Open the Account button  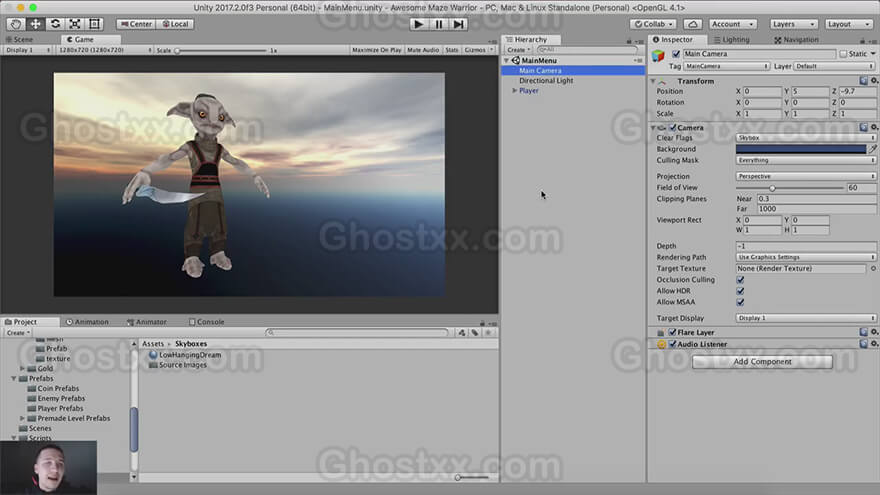(x=732, y=24)
